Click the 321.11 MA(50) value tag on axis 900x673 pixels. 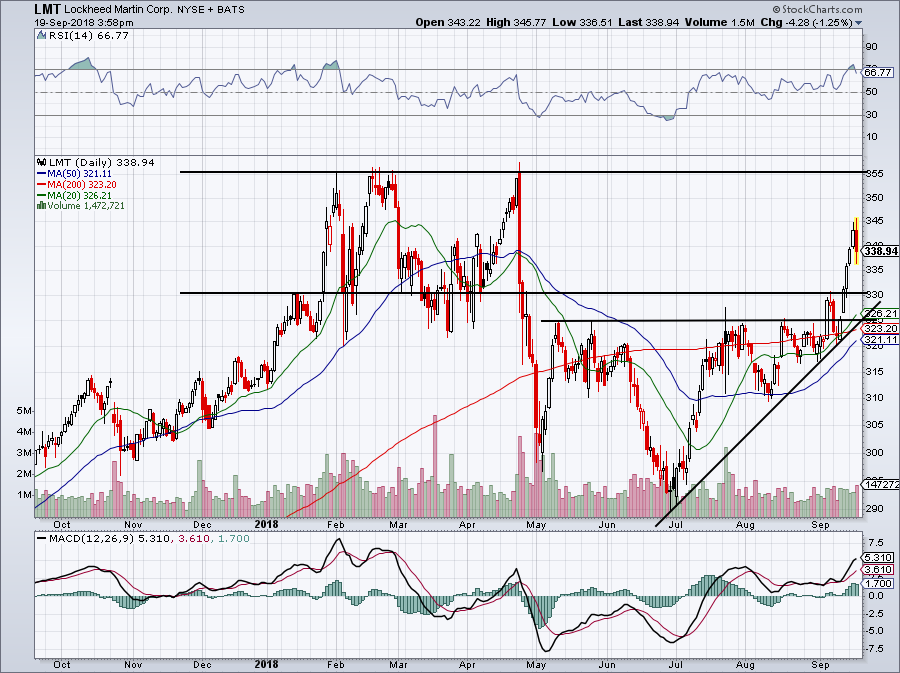coord(880,340)
